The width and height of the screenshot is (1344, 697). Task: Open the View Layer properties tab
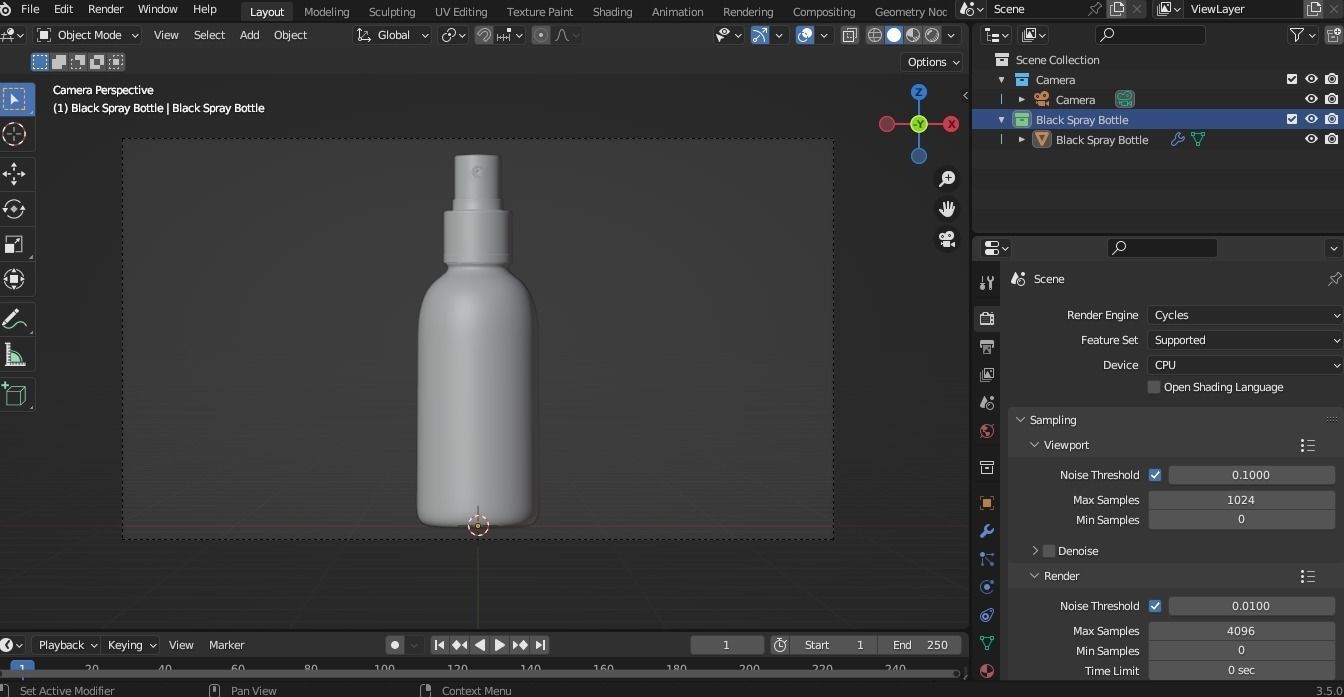pyautogui.click(x=987, y=375)
